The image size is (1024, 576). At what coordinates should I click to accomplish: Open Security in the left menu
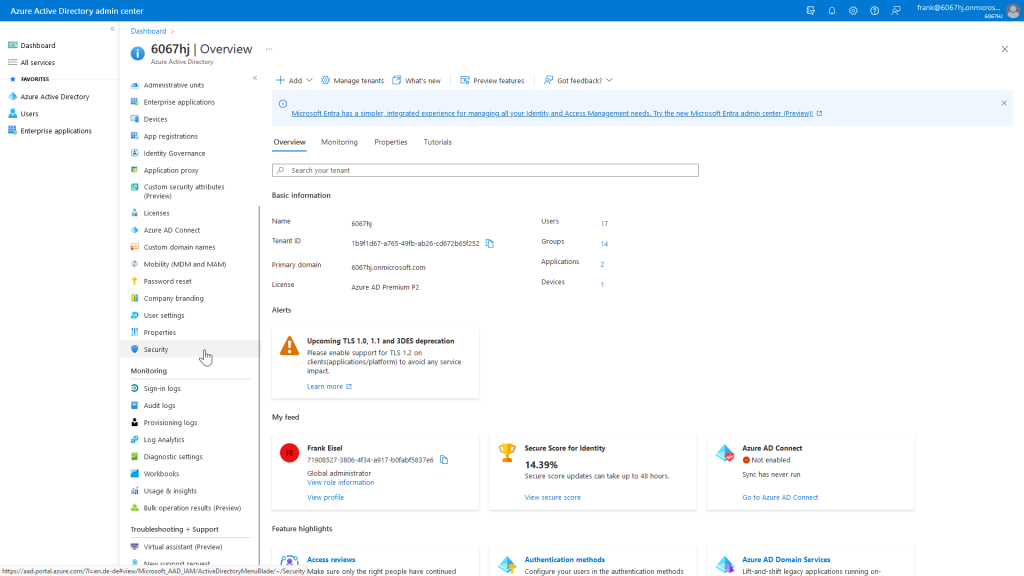click(156, 350)
